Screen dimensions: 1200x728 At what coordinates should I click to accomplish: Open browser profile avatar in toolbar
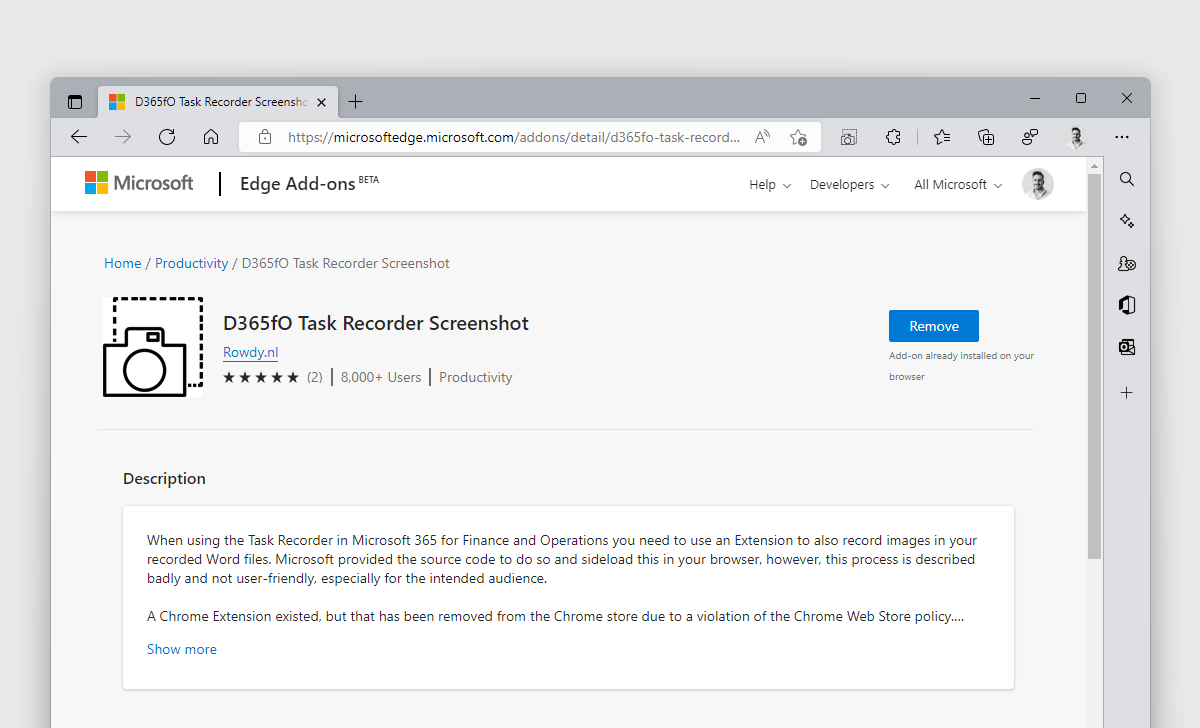pos(1077,137)
